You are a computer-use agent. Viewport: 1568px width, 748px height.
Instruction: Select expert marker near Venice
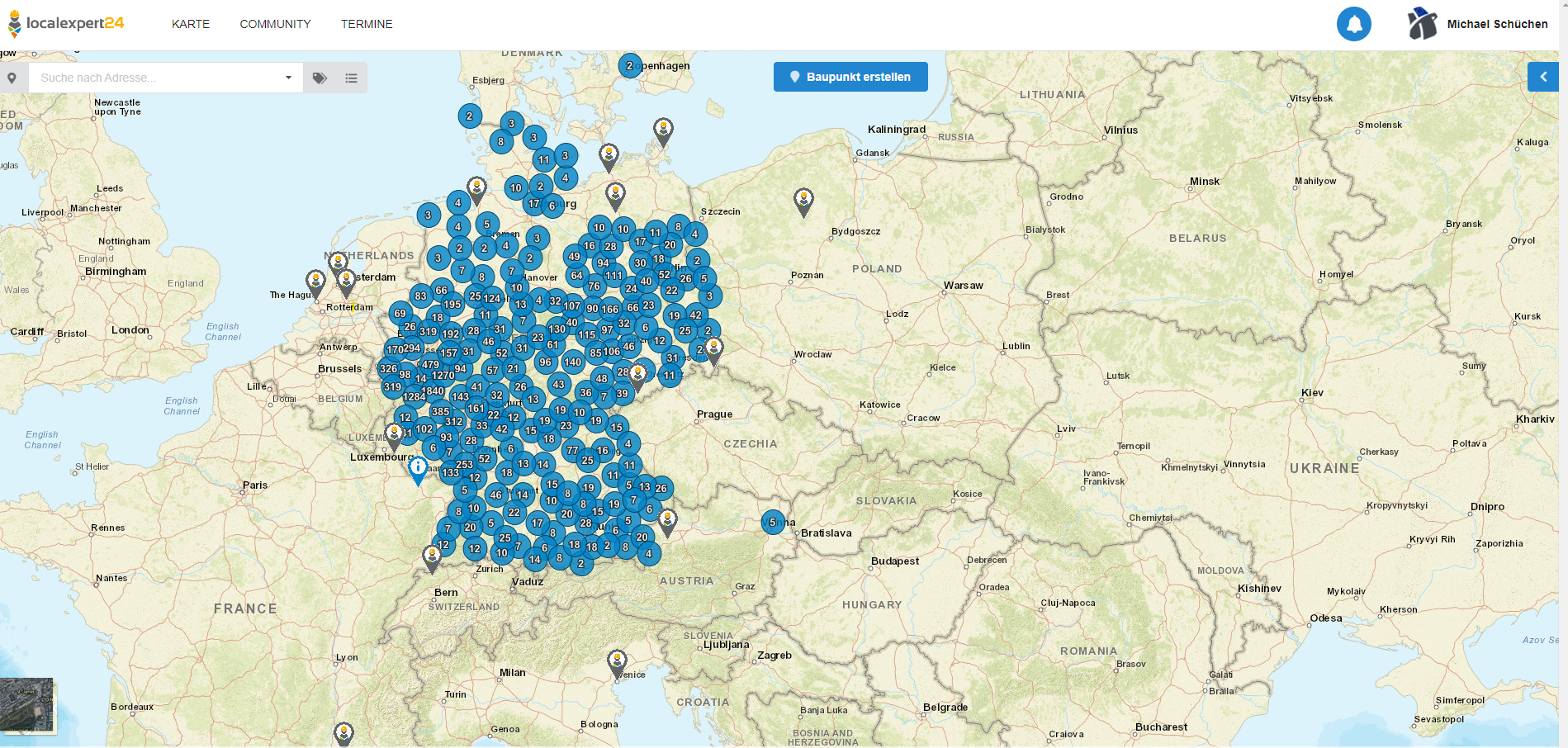tap(617, 663)
